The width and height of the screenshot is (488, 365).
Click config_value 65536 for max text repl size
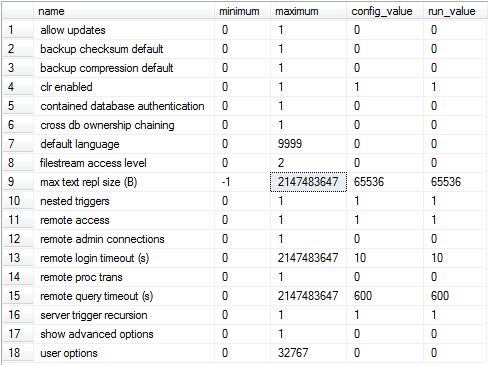click(385, 182)
